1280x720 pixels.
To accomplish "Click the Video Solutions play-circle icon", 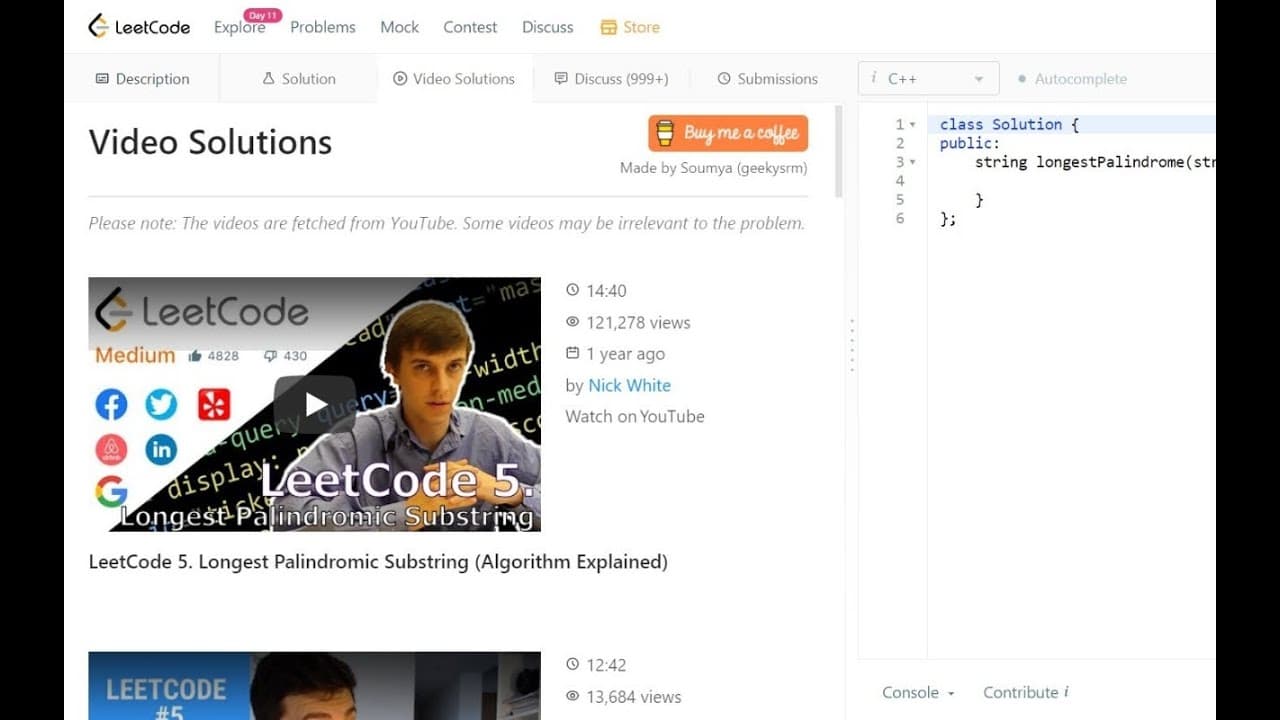I will tap(400, 78).
